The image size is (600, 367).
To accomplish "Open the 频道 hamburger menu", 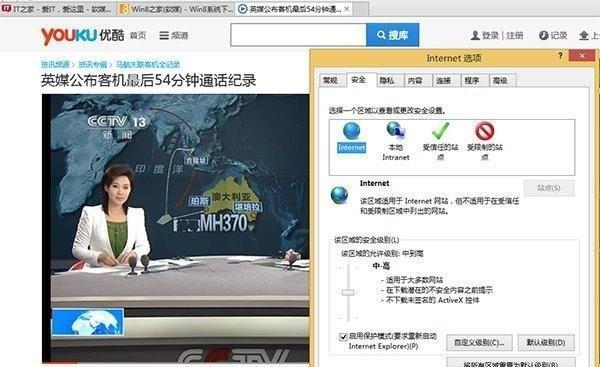I will (174, 36).
